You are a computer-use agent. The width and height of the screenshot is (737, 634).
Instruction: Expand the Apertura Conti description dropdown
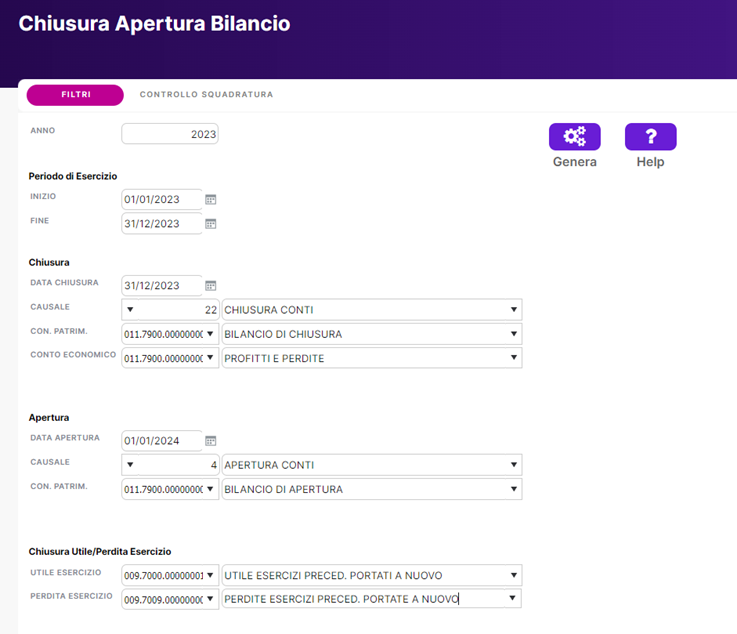pyautogui.click(x=514, y=465)
